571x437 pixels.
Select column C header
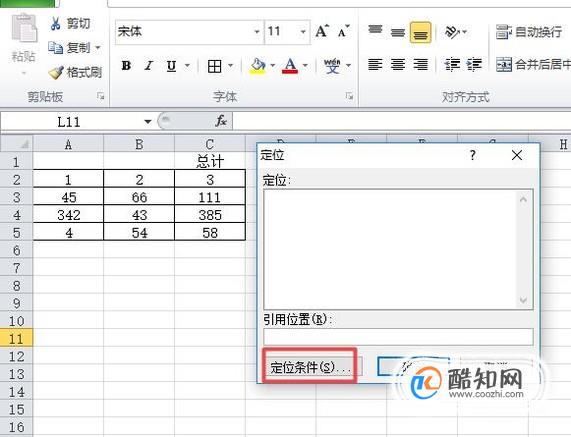(210, 144)
